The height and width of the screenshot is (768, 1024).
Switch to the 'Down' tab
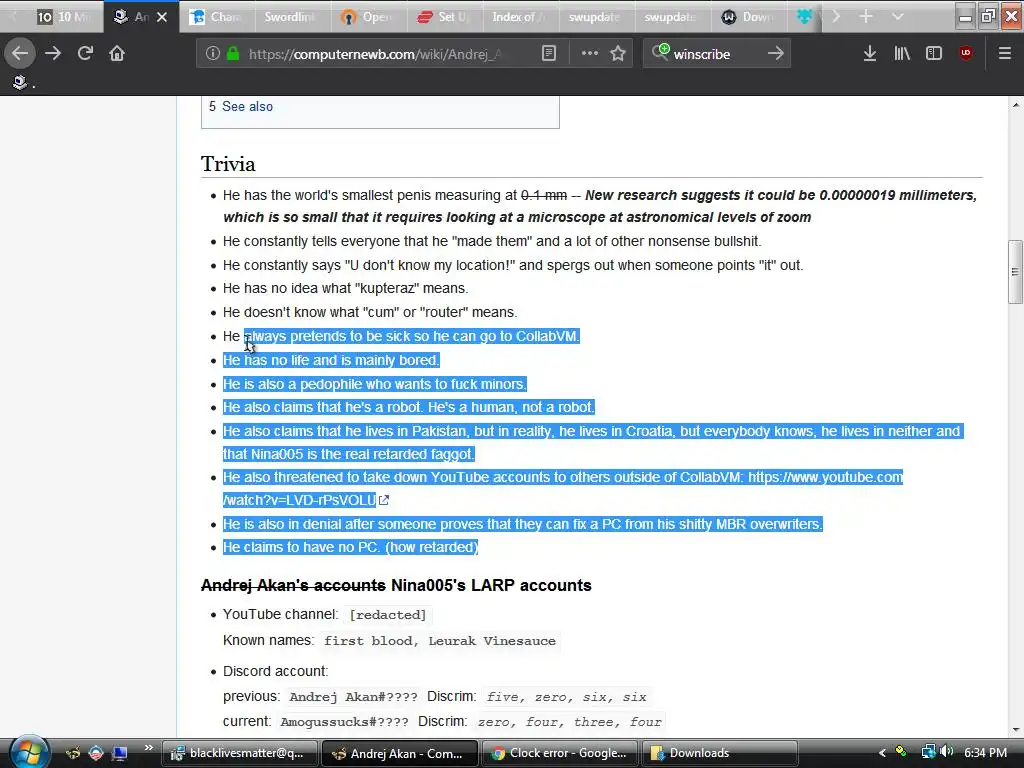coord(748,17)
